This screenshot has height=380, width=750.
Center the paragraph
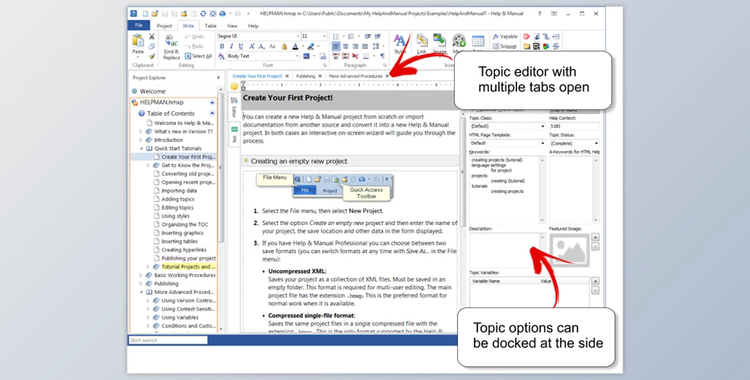click(x=345, y=46)
